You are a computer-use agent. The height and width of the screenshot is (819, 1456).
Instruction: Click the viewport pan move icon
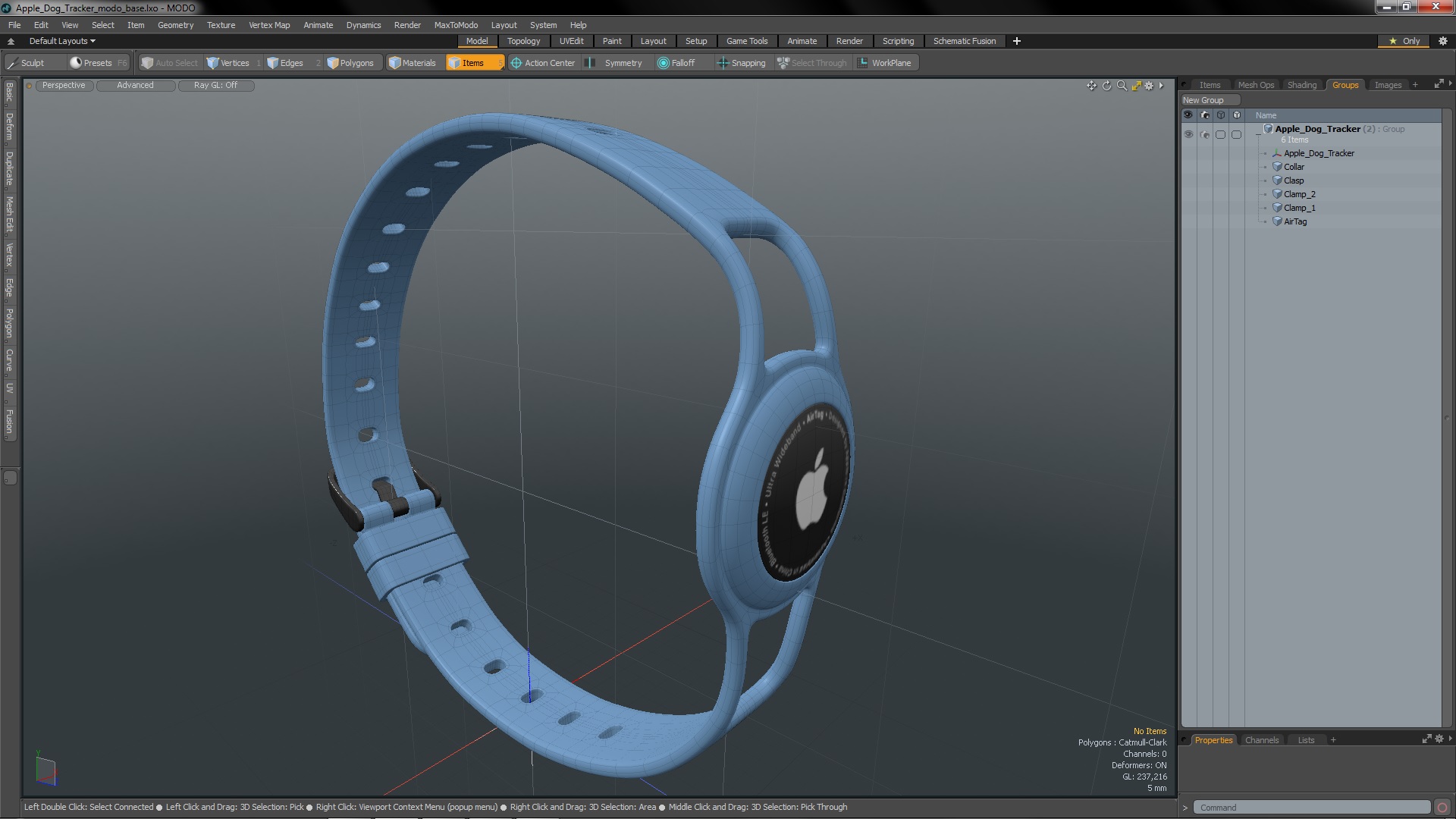pyautogui.click(x=1091, y=86)
